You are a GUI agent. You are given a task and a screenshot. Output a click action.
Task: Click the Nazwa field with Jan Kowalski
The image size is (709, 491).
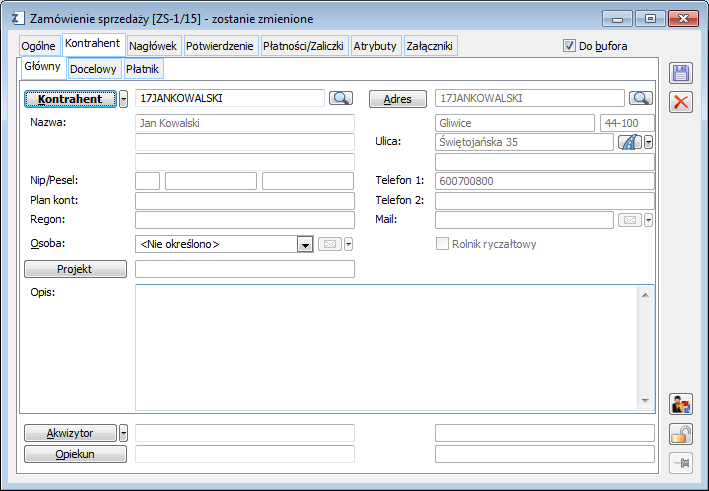[245, 123]
